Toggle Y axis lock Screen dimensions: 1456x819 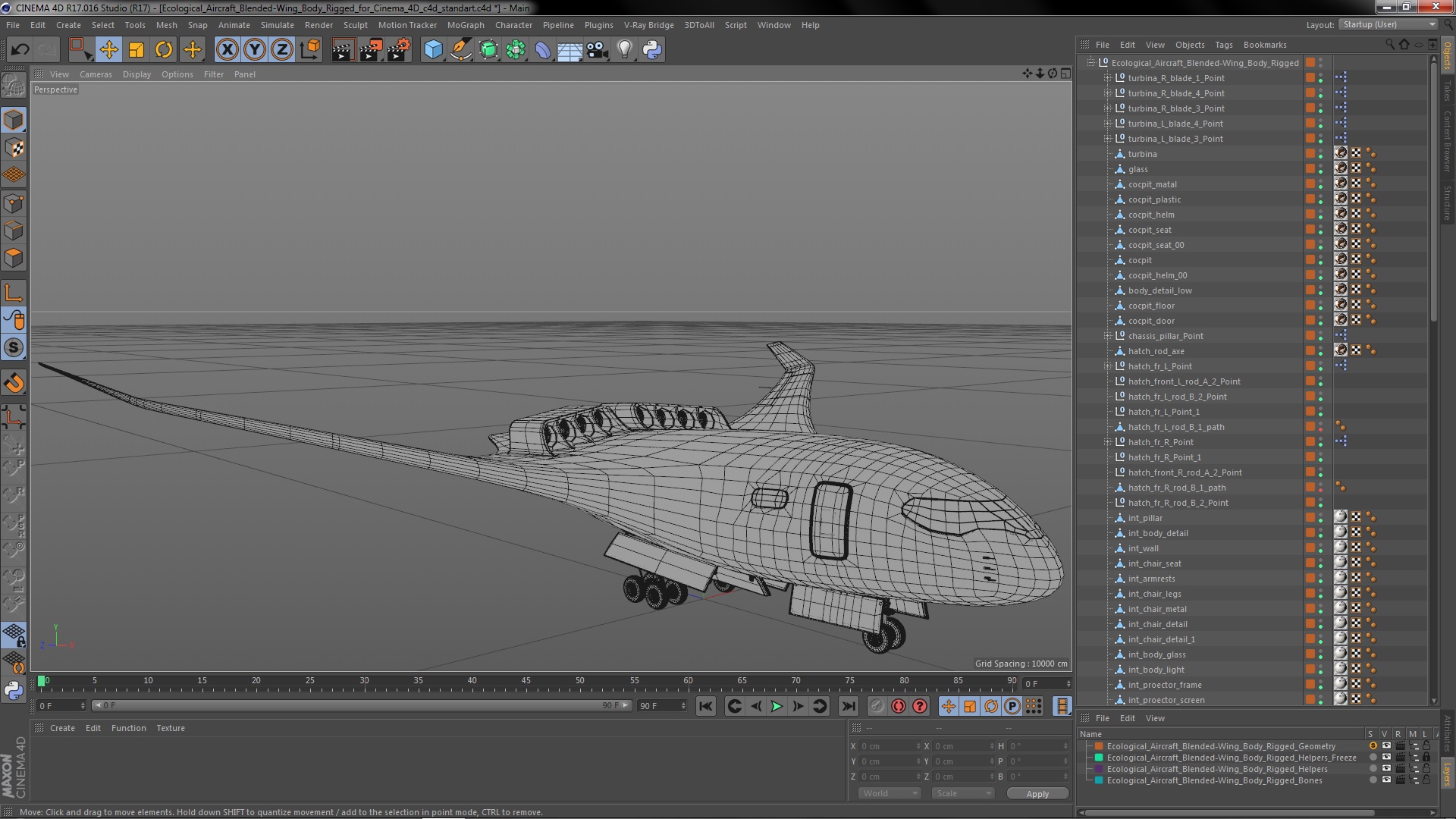point(255,50)
